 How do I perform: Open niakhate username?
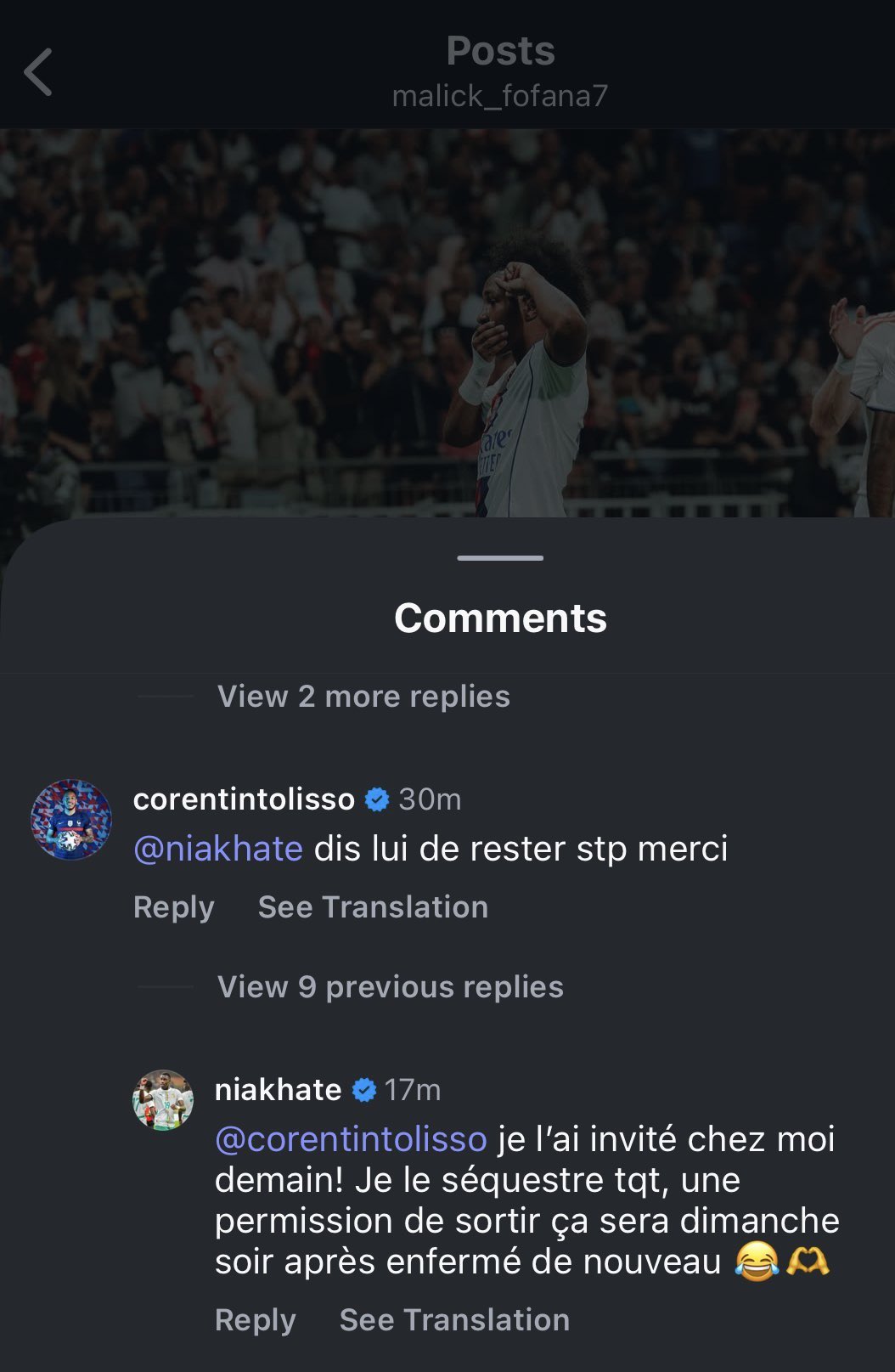click(x=278, y=1090)
